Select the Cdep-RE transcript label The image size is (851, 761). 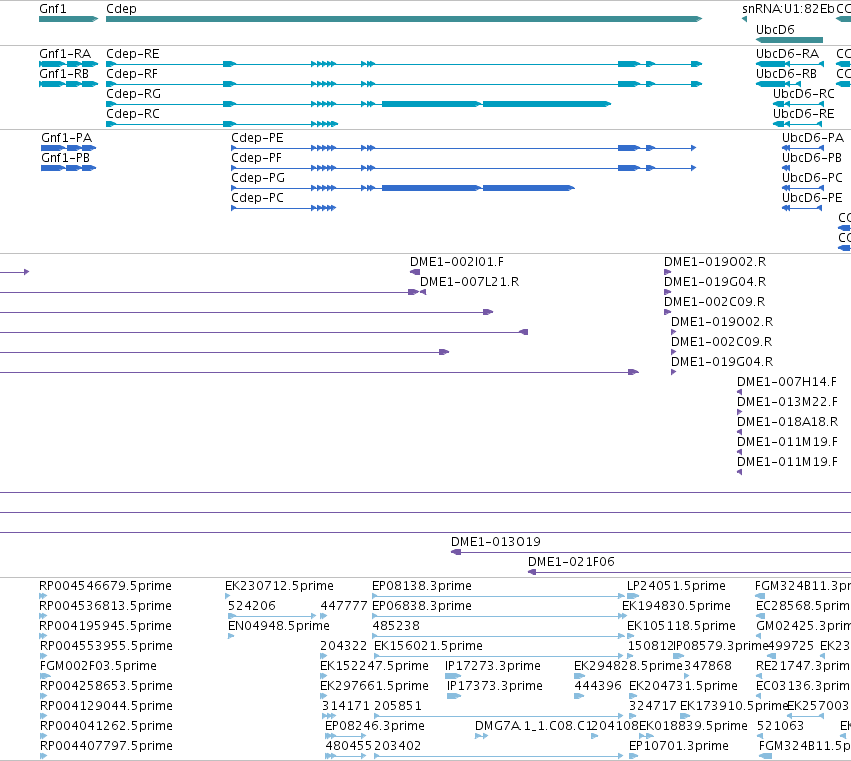[133, 54]
